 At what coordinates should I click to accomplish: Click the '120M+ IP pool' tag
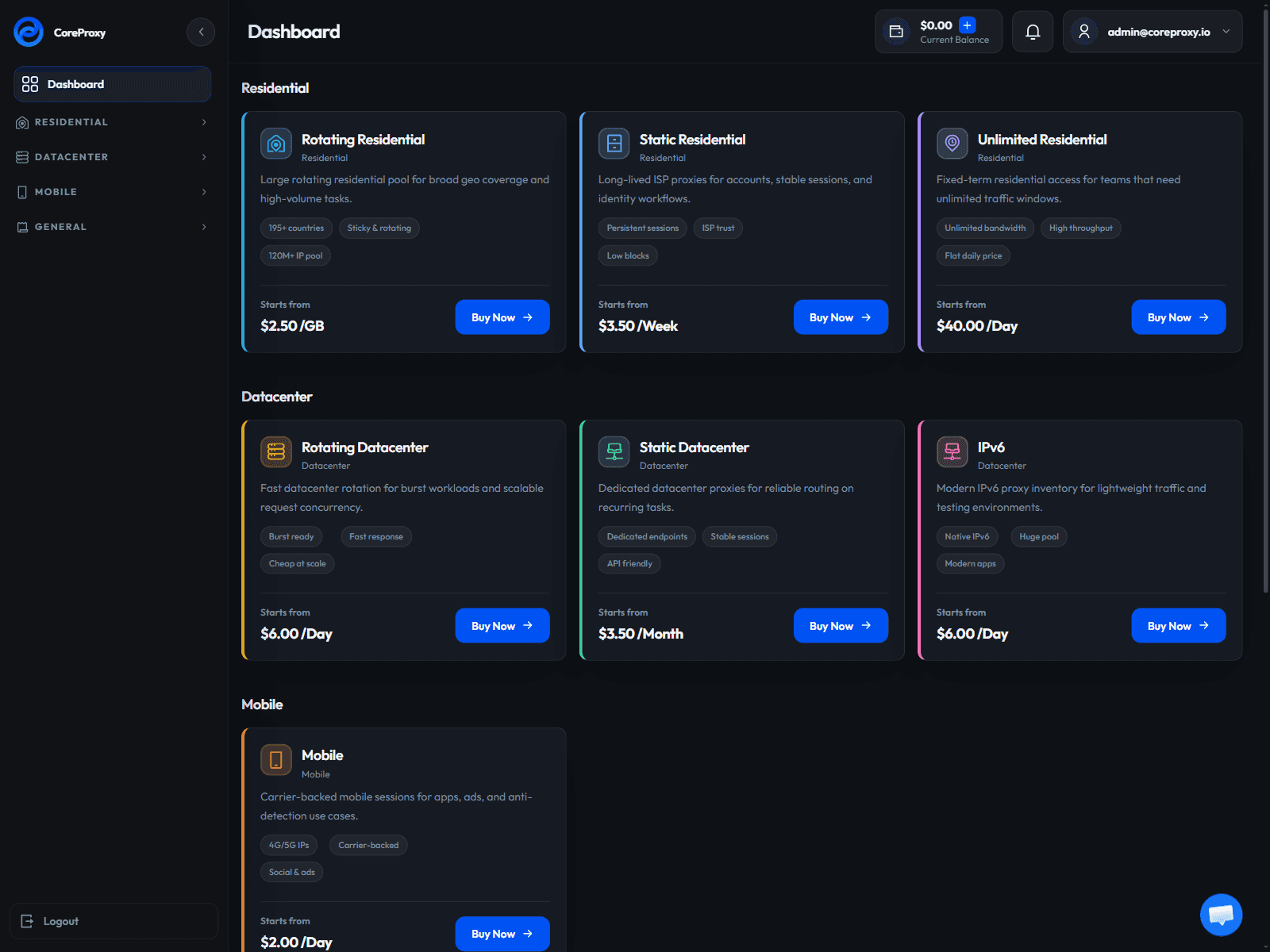295,255
